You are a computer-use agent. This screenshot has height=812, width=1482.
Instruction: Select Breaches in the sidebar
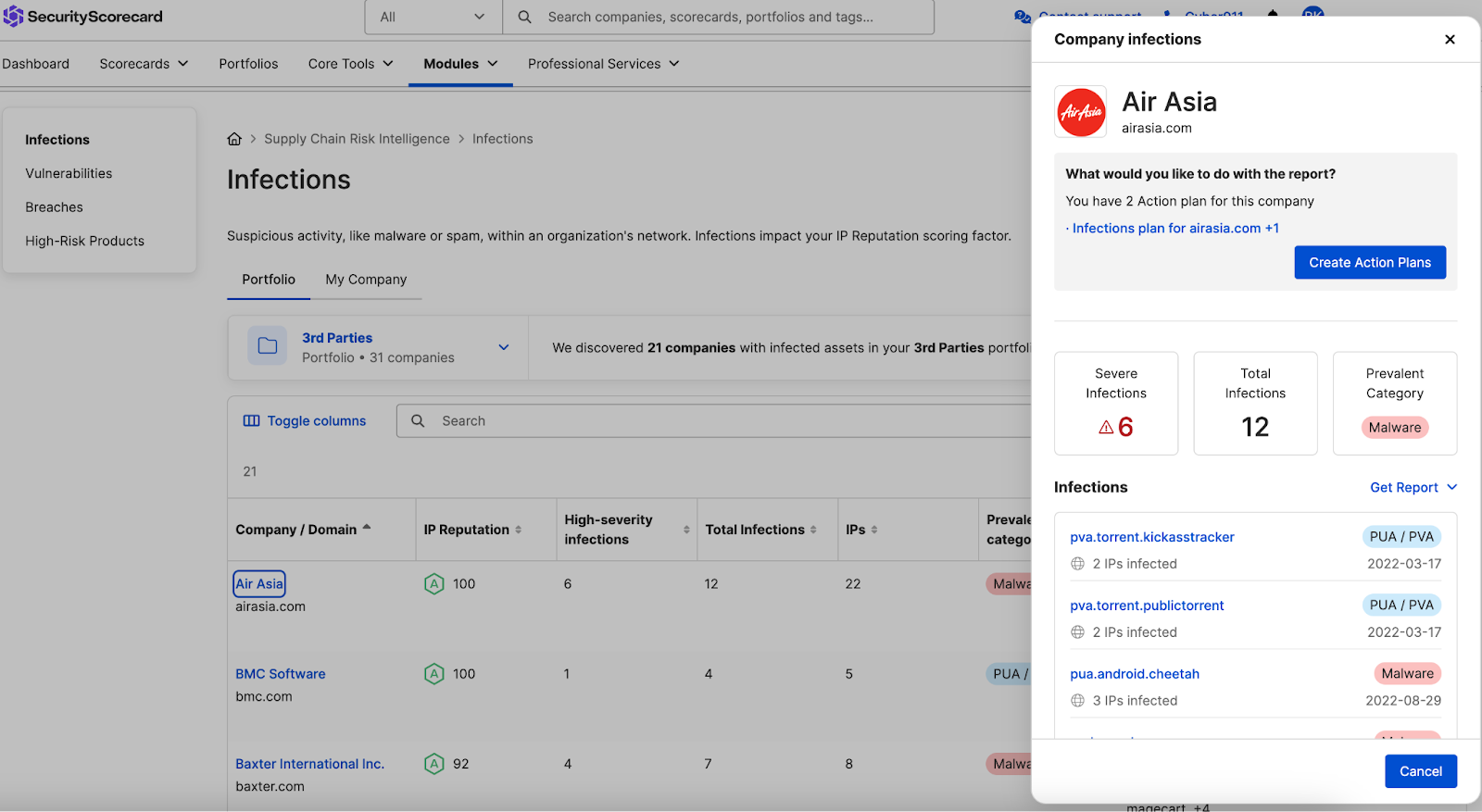pos(54,207)
